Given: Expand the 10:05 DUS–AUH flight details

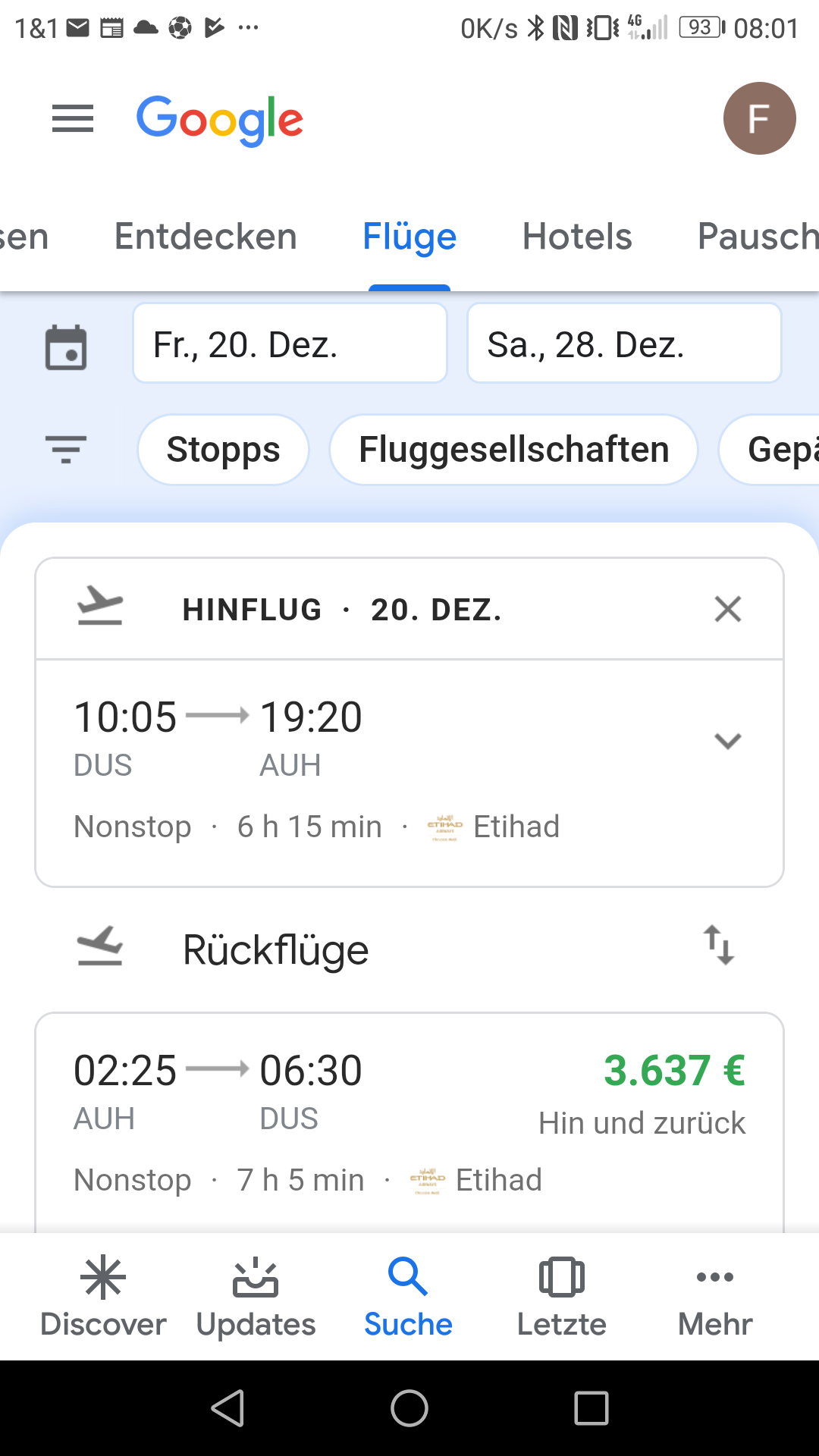Looking at the screenshot, I should 727,741.
